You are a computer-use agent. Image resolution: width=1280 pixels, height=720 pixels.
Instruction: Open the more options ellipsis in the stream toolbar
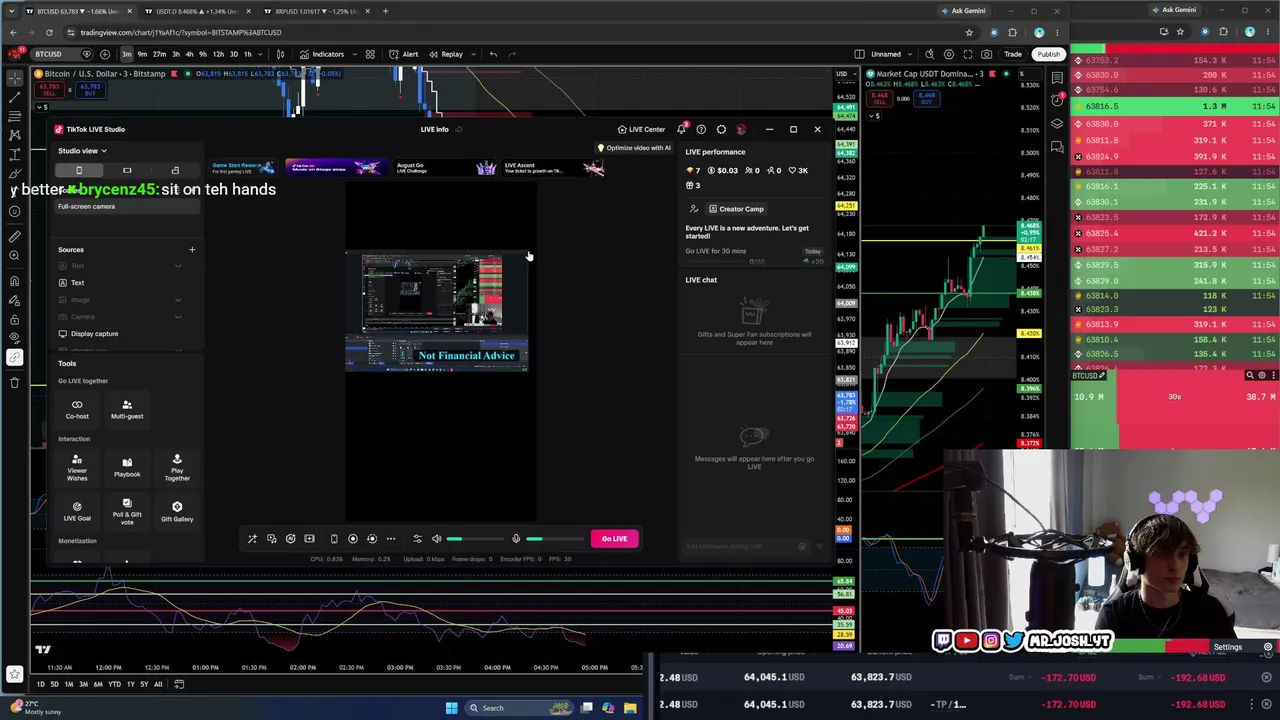coord(391,539)
